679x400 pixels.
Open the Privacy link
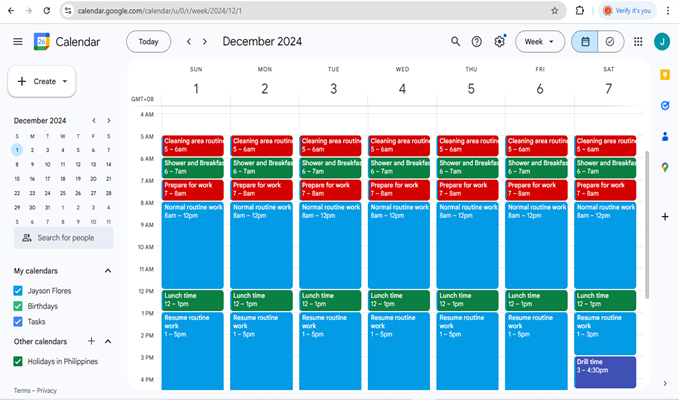pyautogui.click(x=46, y=390)
